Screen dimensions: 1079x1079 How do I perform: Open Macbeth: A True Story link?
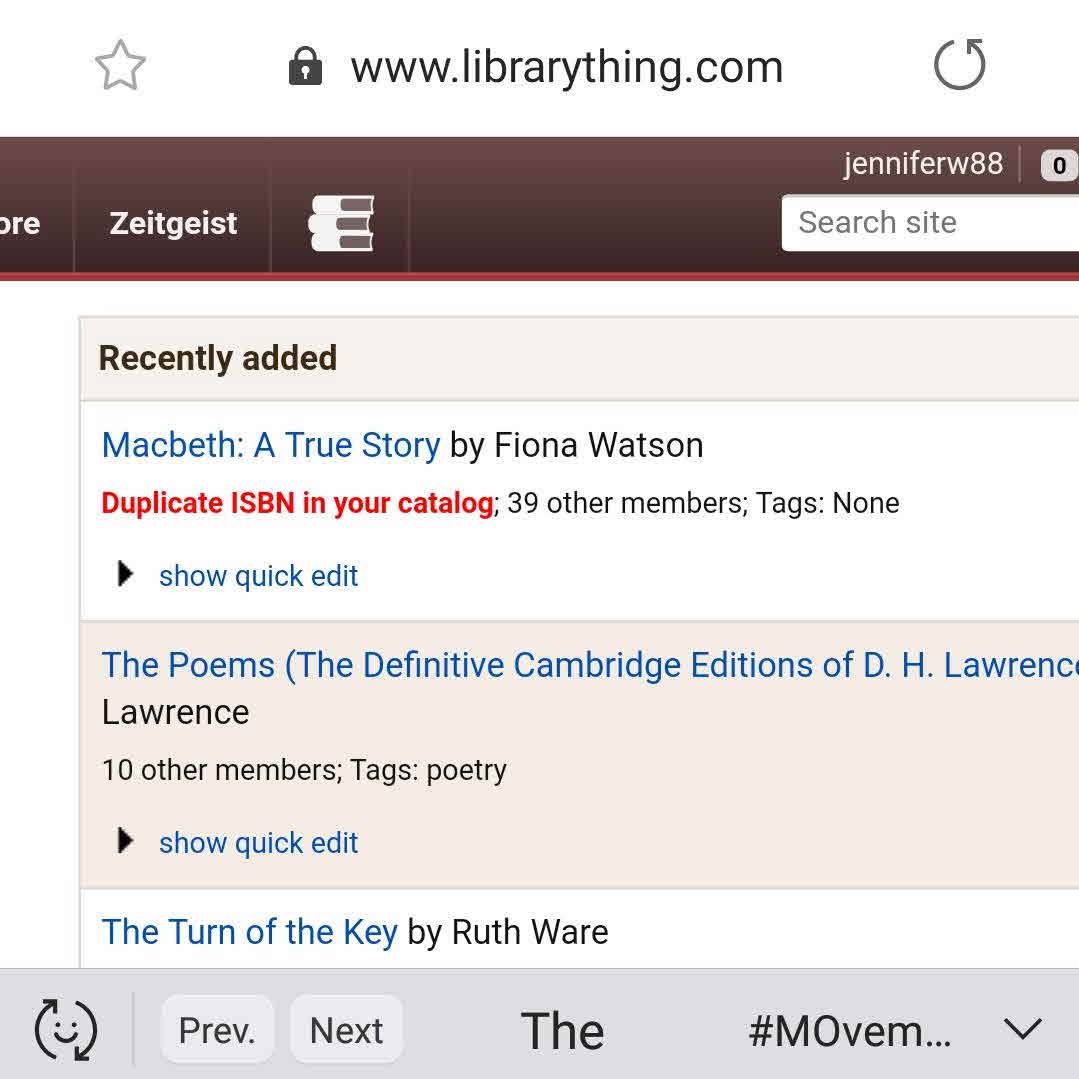pos(271,445)
